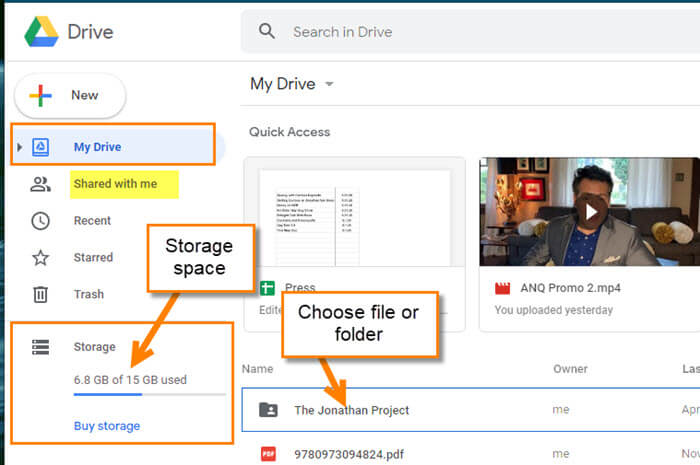Click the New button
This screenshot has height=465, width=700.
pos(70,95)
